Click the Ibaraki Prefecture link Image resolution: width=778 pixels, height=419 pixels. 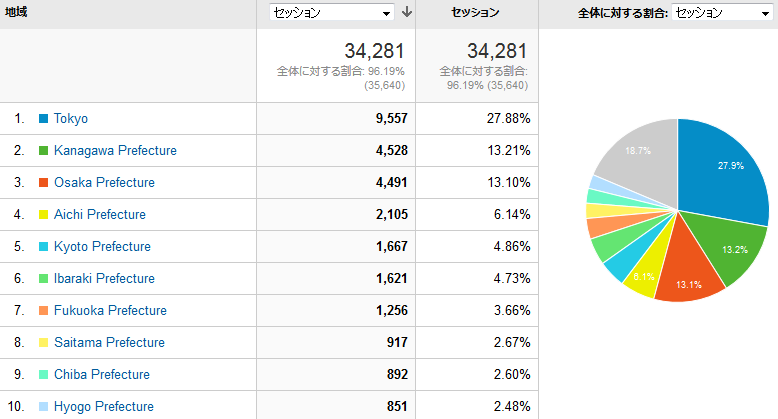click(x=104, y=279)
